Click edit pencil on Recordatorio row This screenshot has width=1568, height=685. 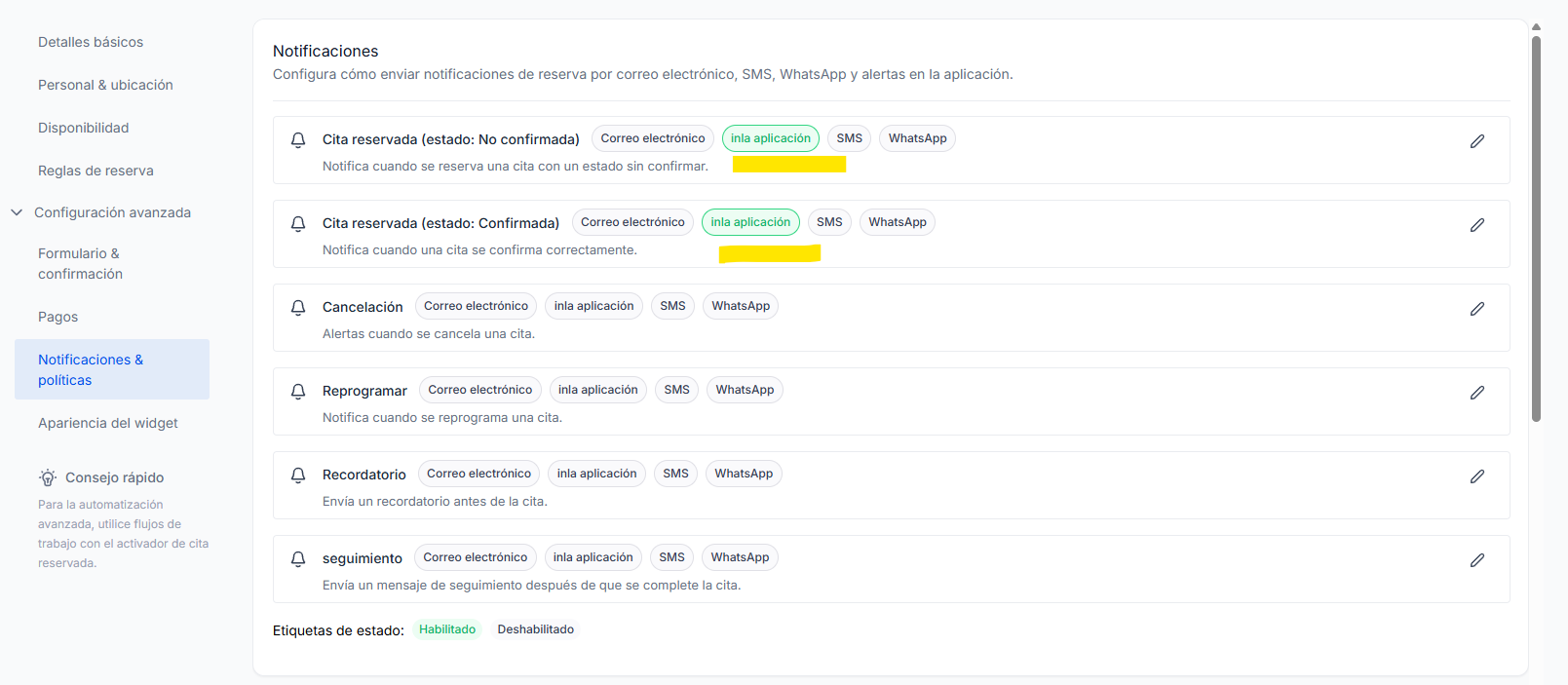[x=1477, y=476]
